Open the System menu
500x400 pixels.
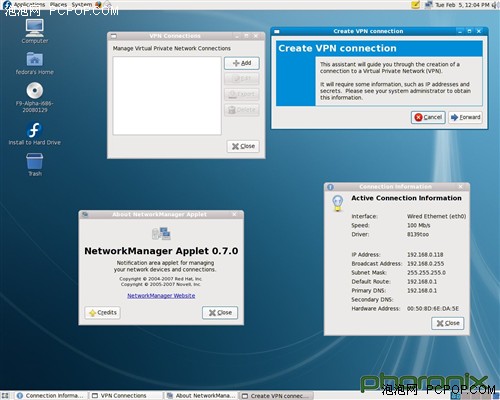tap(81, 4)
